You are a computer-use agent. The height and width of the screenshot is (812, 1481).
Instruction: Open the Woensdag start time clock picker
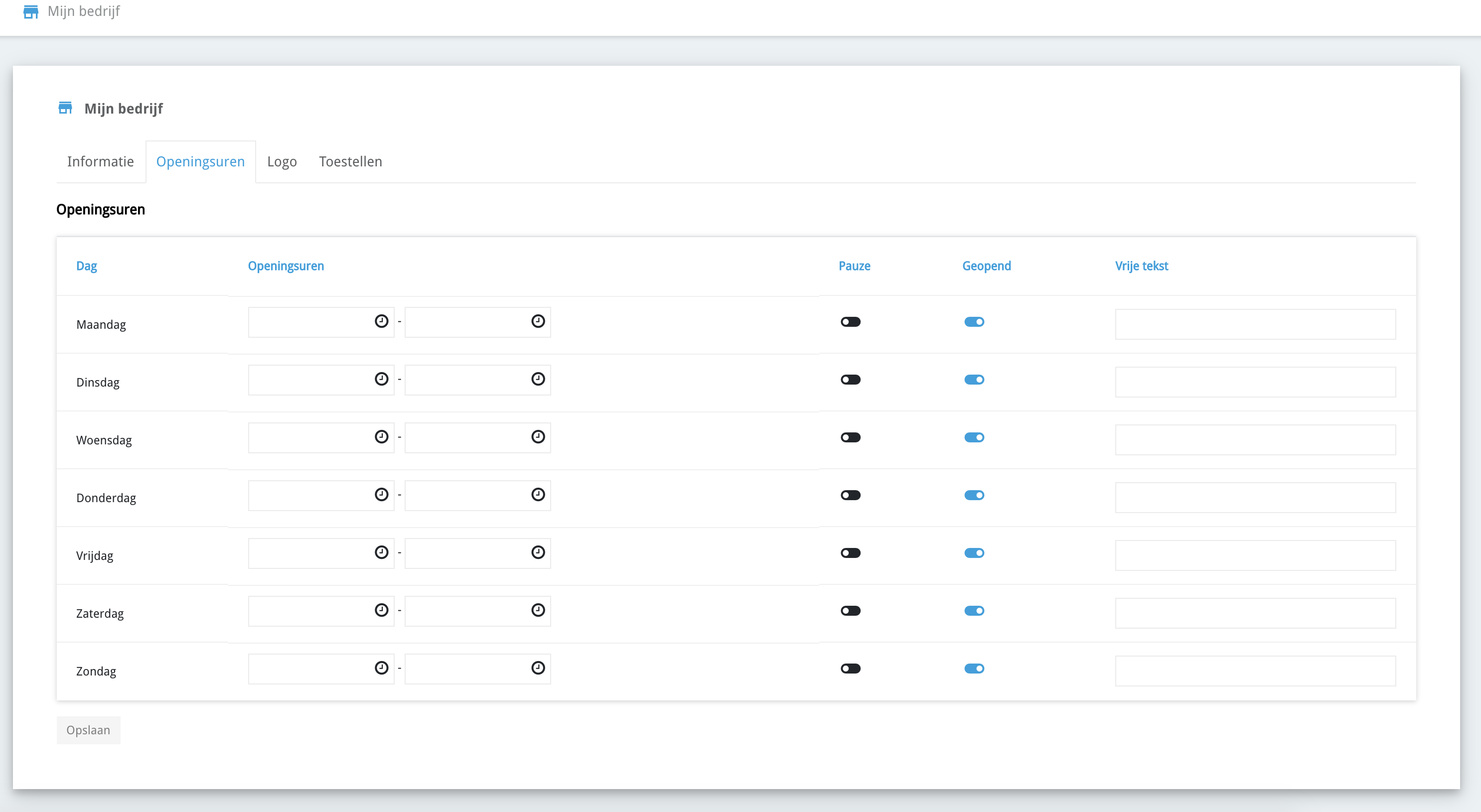pos(381,437)
